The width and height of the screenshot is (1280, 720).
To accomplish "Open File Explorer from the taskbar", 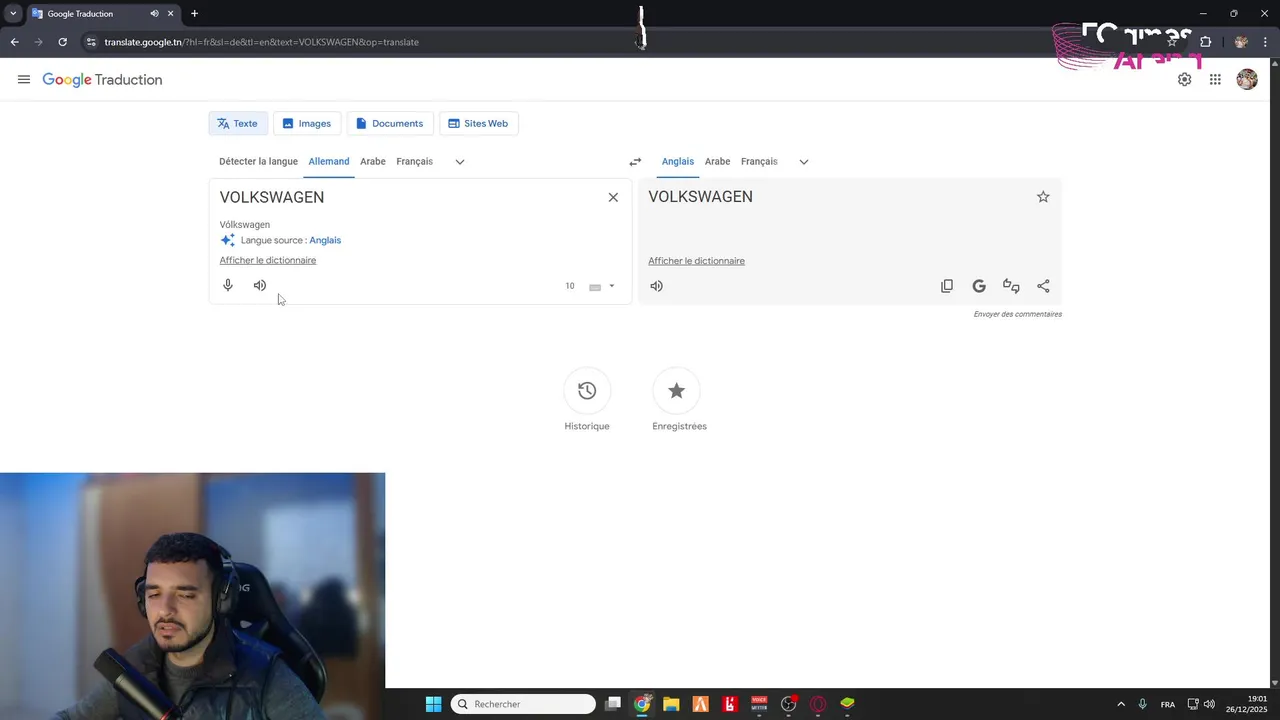I will [x=671, y=704].
